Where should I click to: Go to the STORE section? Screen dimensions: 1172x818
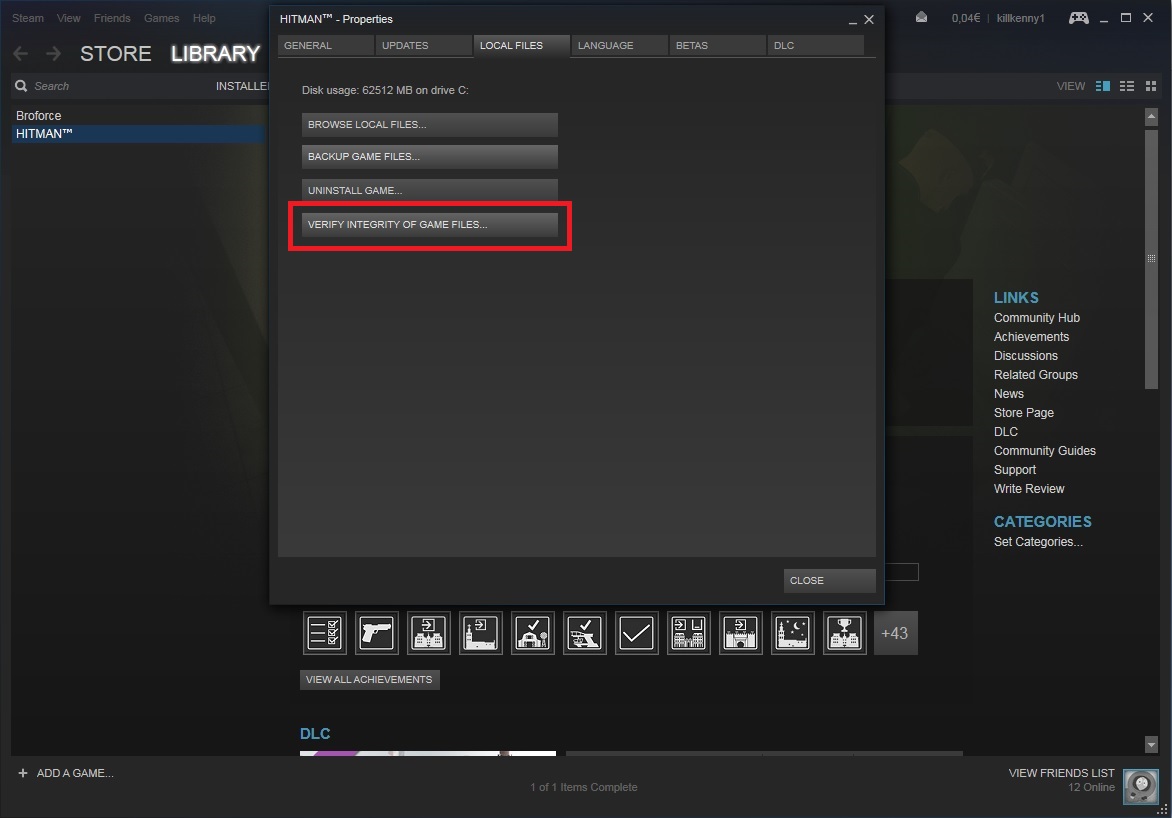(116, 54)
